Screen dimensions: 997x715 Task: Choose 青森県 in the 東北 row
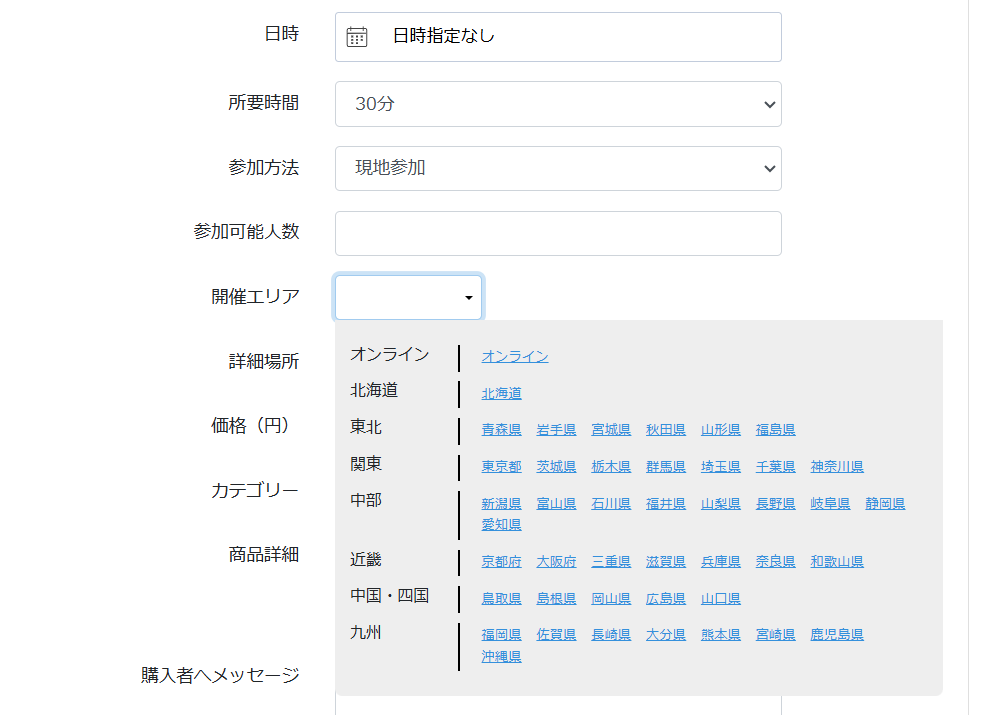click(x=501, y=429)
